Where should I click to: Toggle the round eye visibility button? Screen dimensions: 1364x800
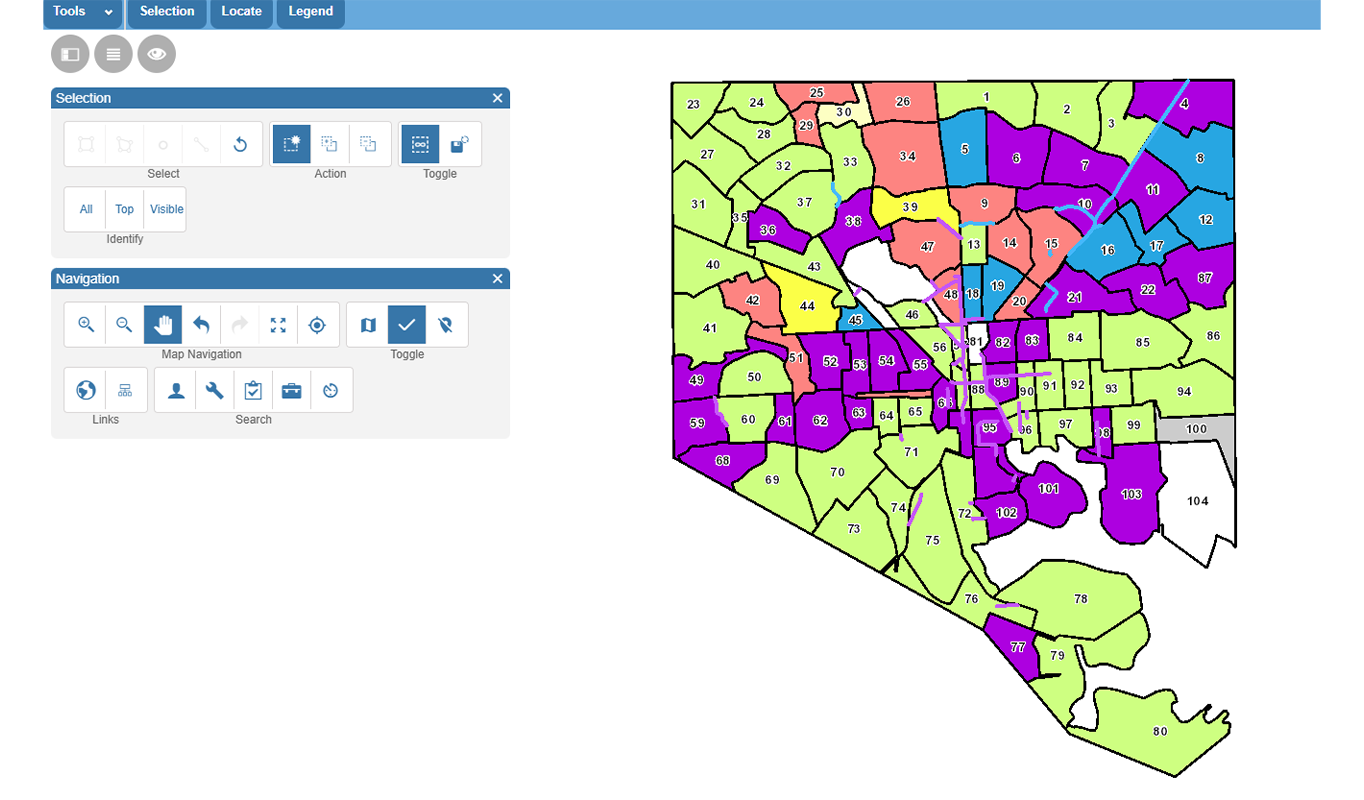click(x=156, y=54)
